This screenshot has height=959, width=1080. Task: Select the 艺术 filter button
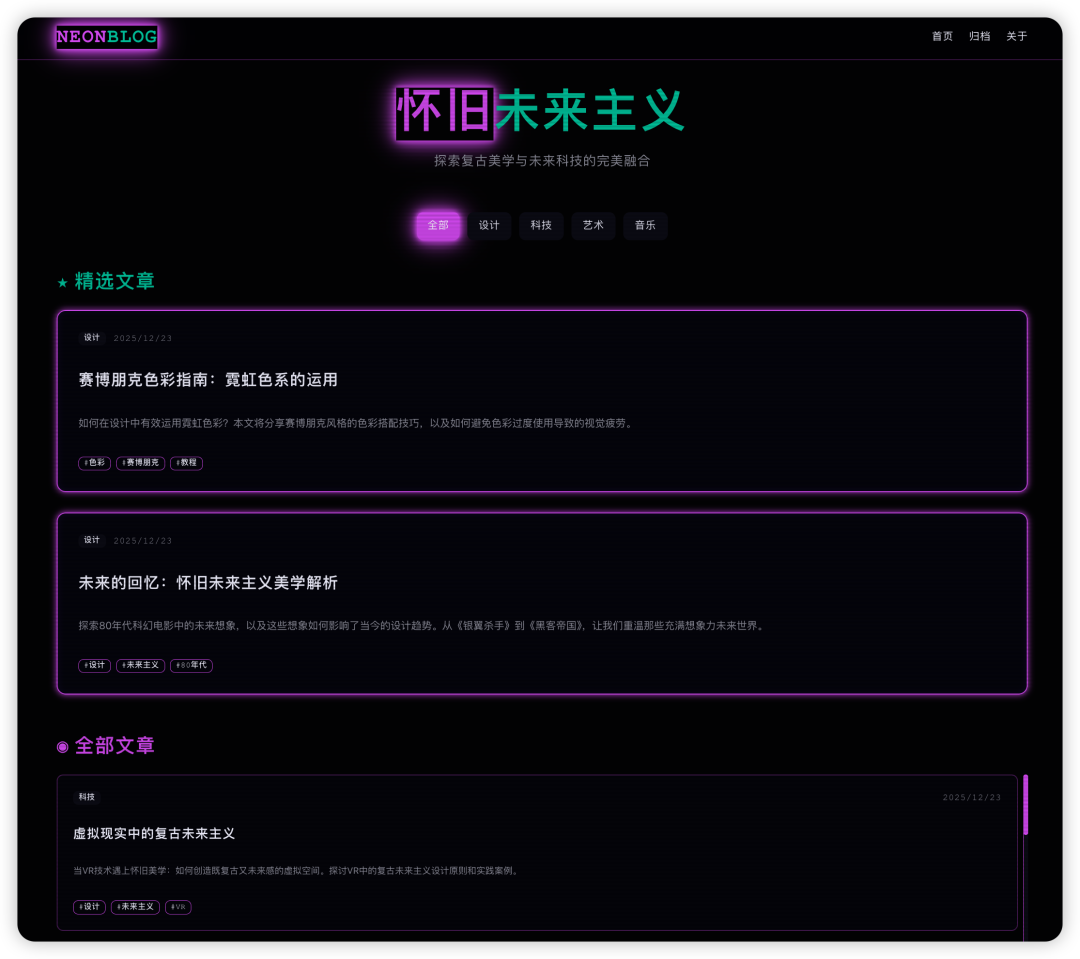click(593, 225)
